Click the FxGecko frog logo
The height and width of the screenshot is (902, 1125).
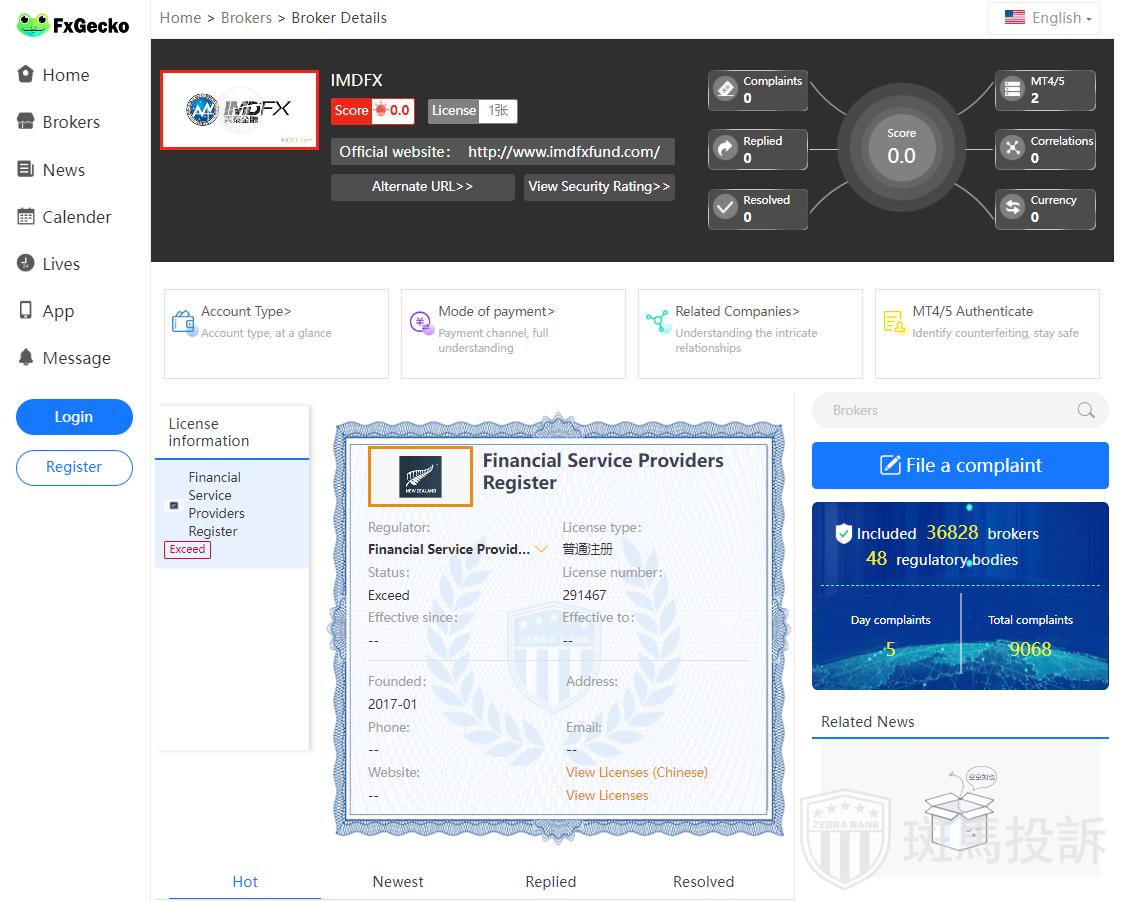[x=33, y=25]
